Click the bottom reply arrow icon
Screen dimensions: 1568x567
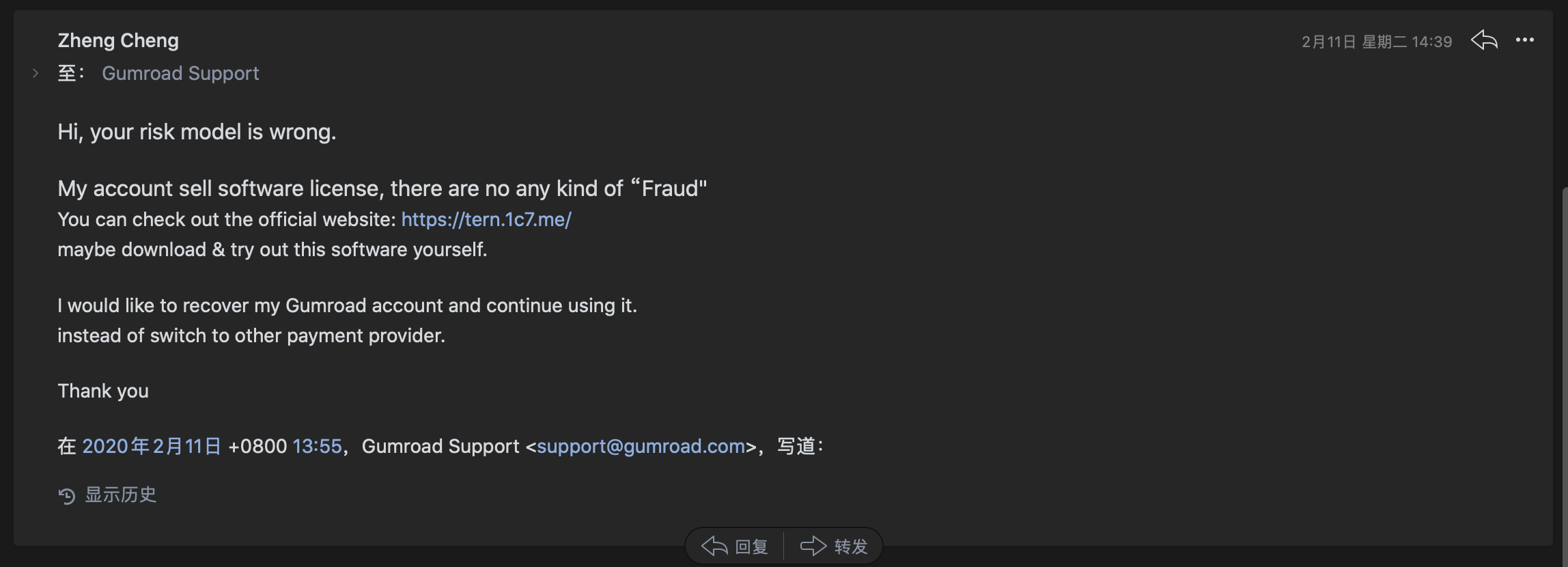tap(714, 546)
